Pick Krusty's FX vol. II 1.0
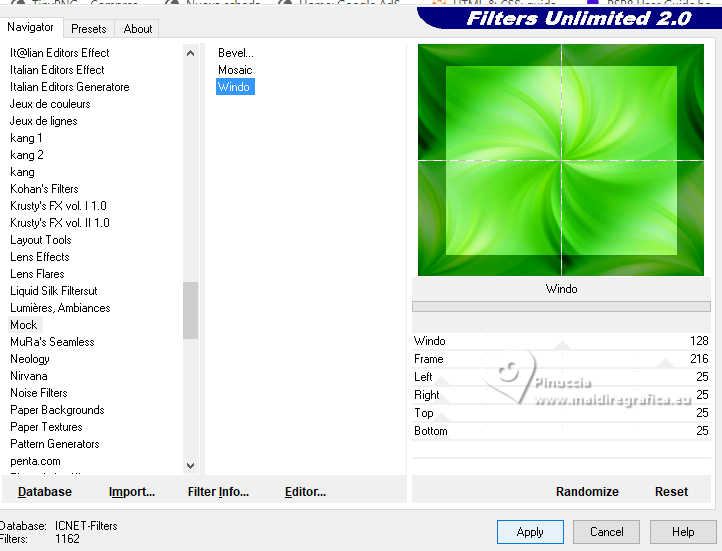The image size is (722, 551). [60, 223]
